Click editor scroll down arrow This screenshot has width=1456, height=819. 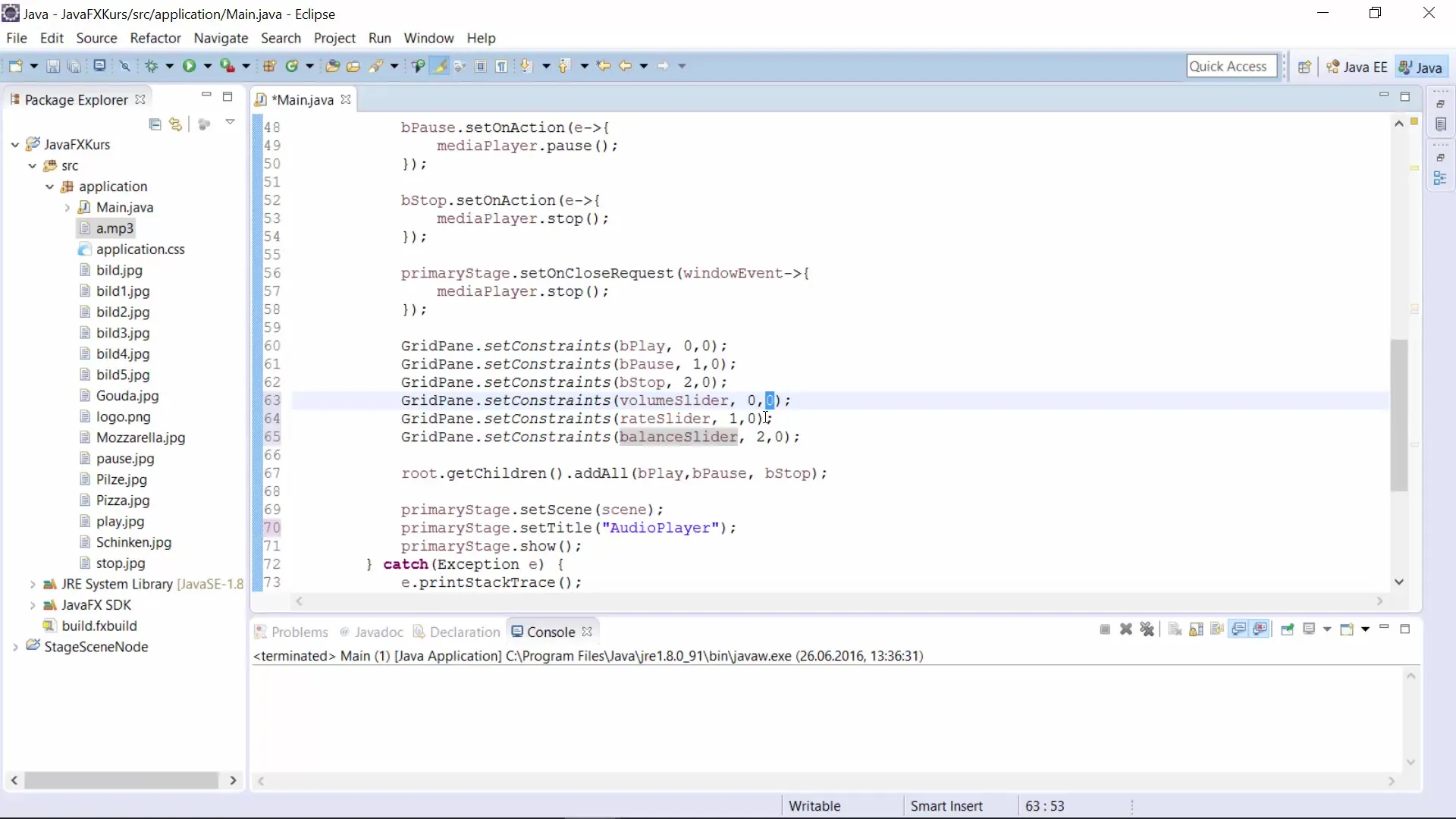[1399, 582]
